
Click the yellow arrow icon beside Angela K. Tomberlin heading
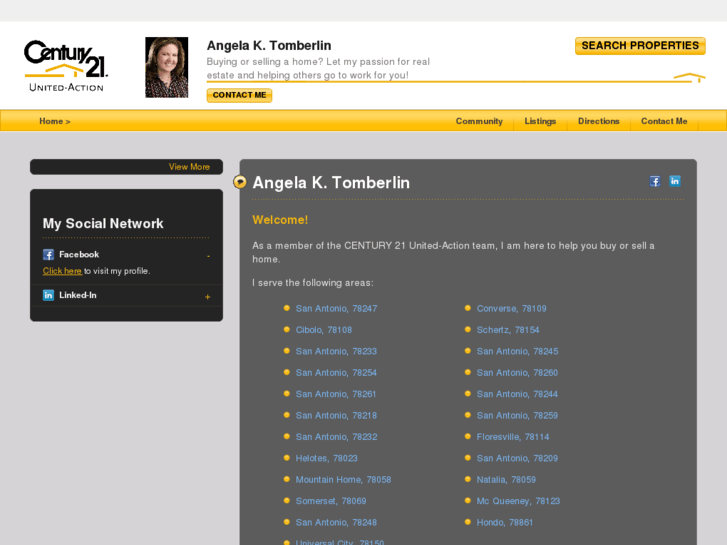(x=240, y=182)
